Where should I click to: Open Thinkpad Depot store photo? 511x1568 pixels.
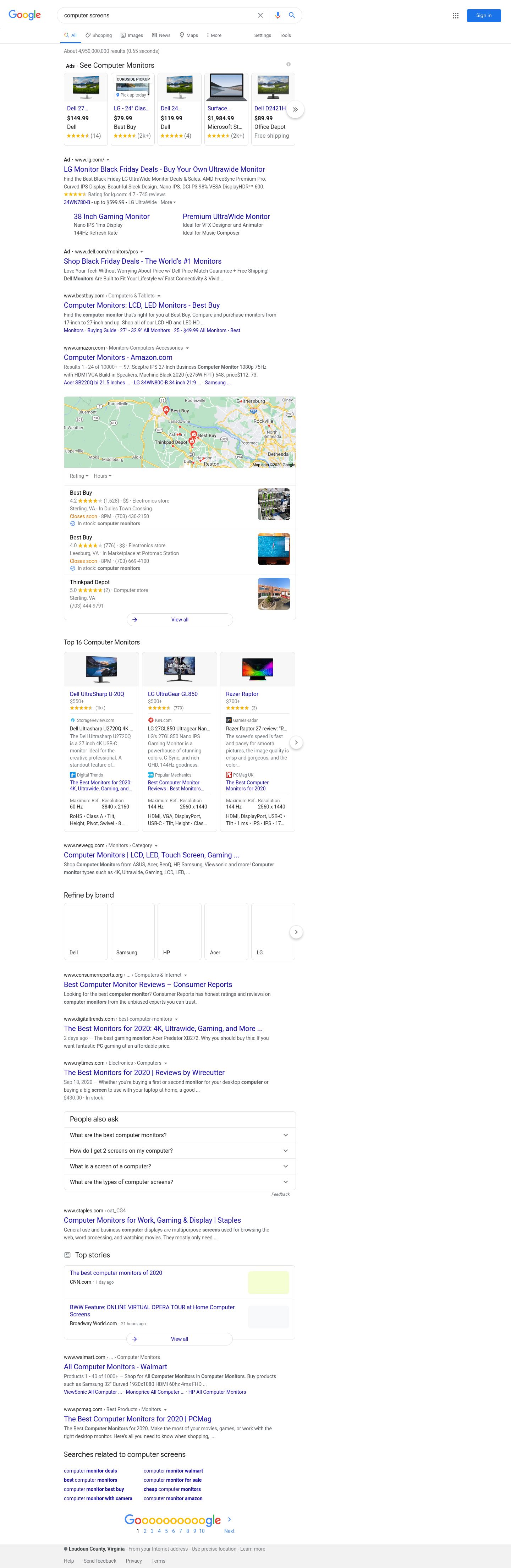(274, 594)
